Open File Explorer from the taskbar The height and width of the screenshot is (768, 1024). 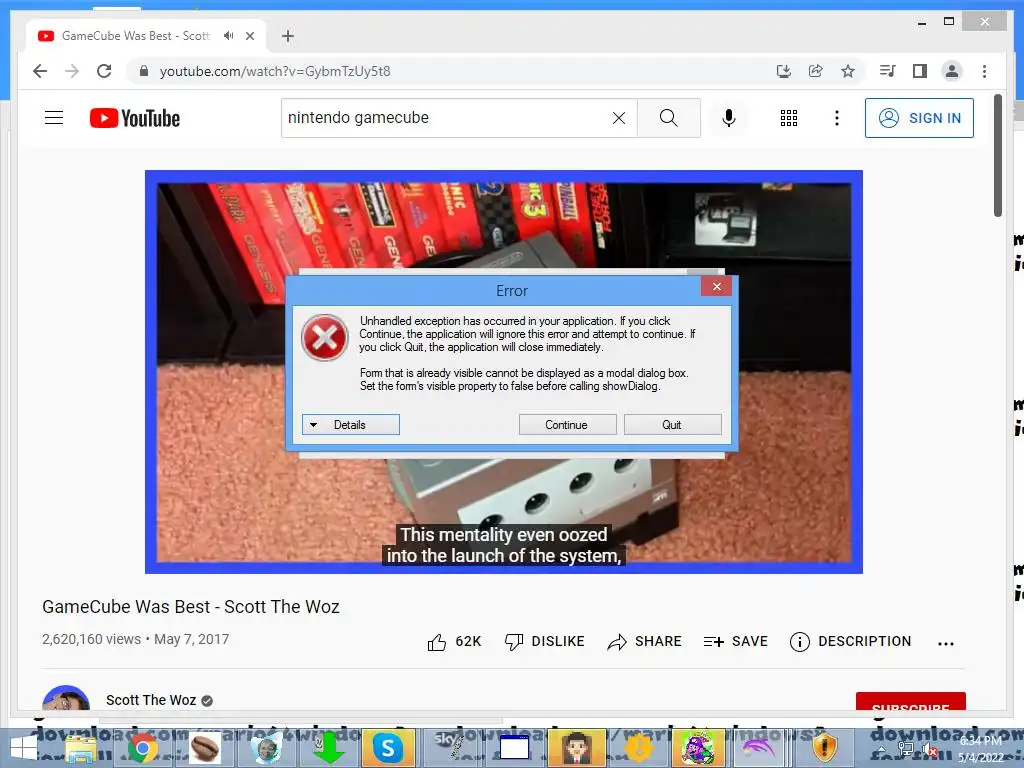tap(81, 749)
